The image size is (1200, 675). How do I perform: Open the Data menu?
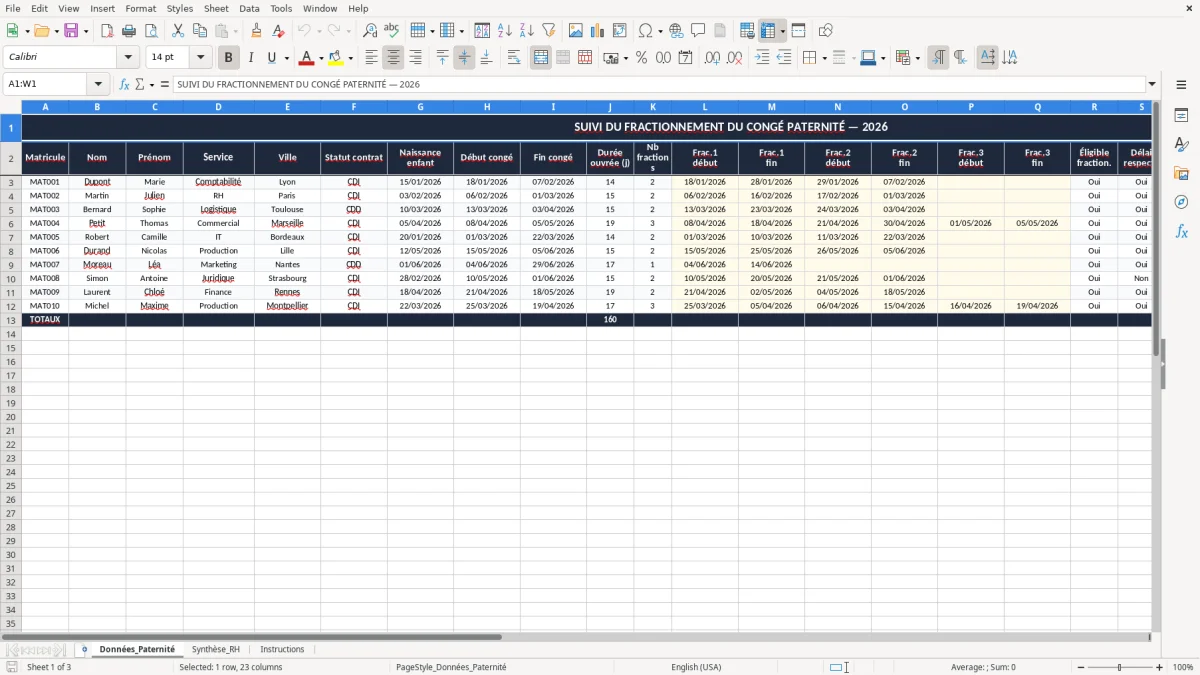pyautogui.click(x=249, y=8)
